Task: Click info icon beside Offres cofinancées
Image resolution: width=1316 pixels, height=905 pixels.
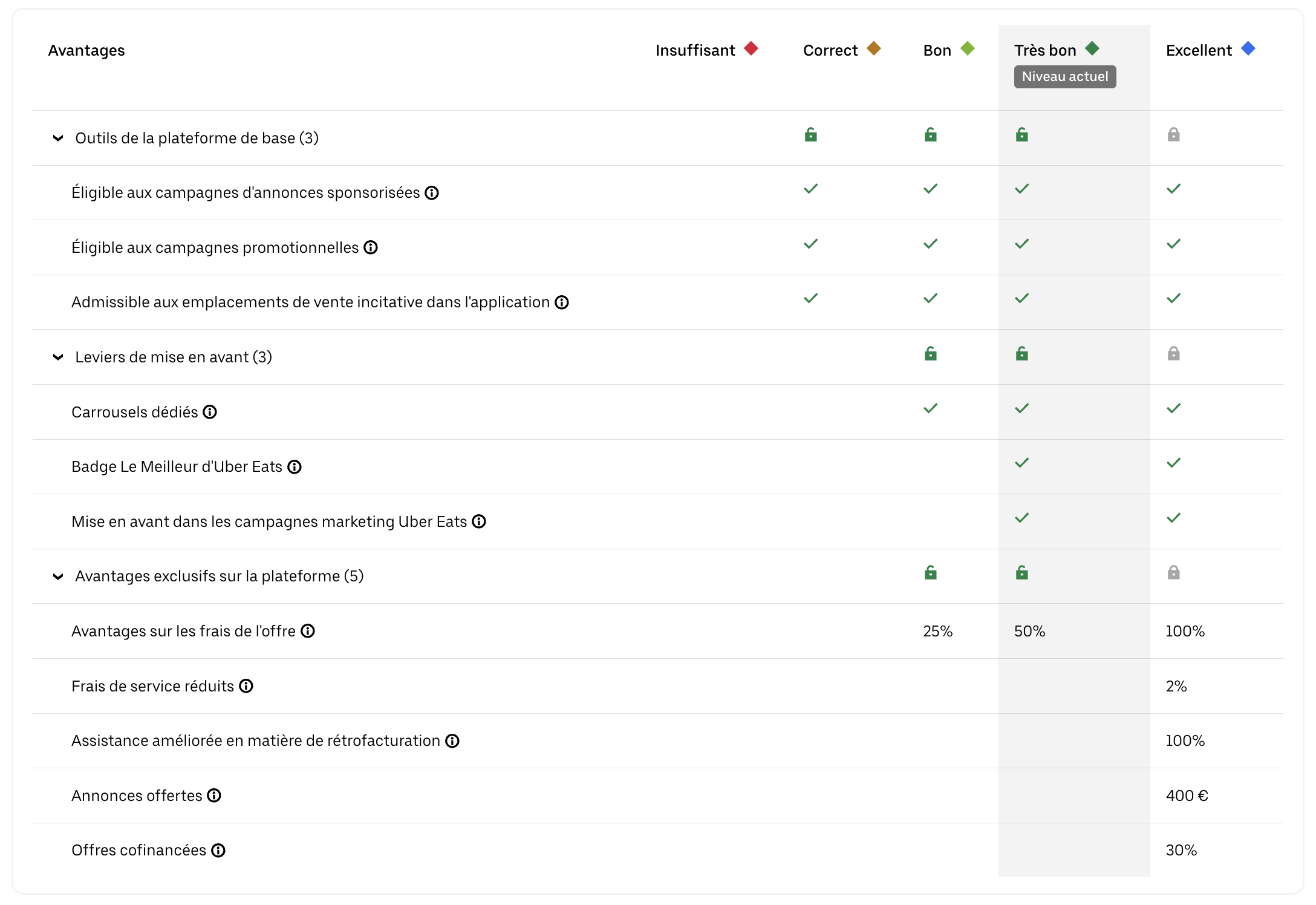Action: tap(218, 851)
